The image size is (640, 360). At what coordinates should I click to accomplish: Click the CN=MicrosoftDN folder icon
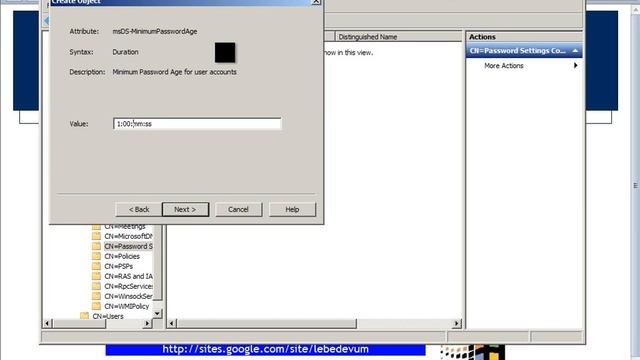coord(96,236)
